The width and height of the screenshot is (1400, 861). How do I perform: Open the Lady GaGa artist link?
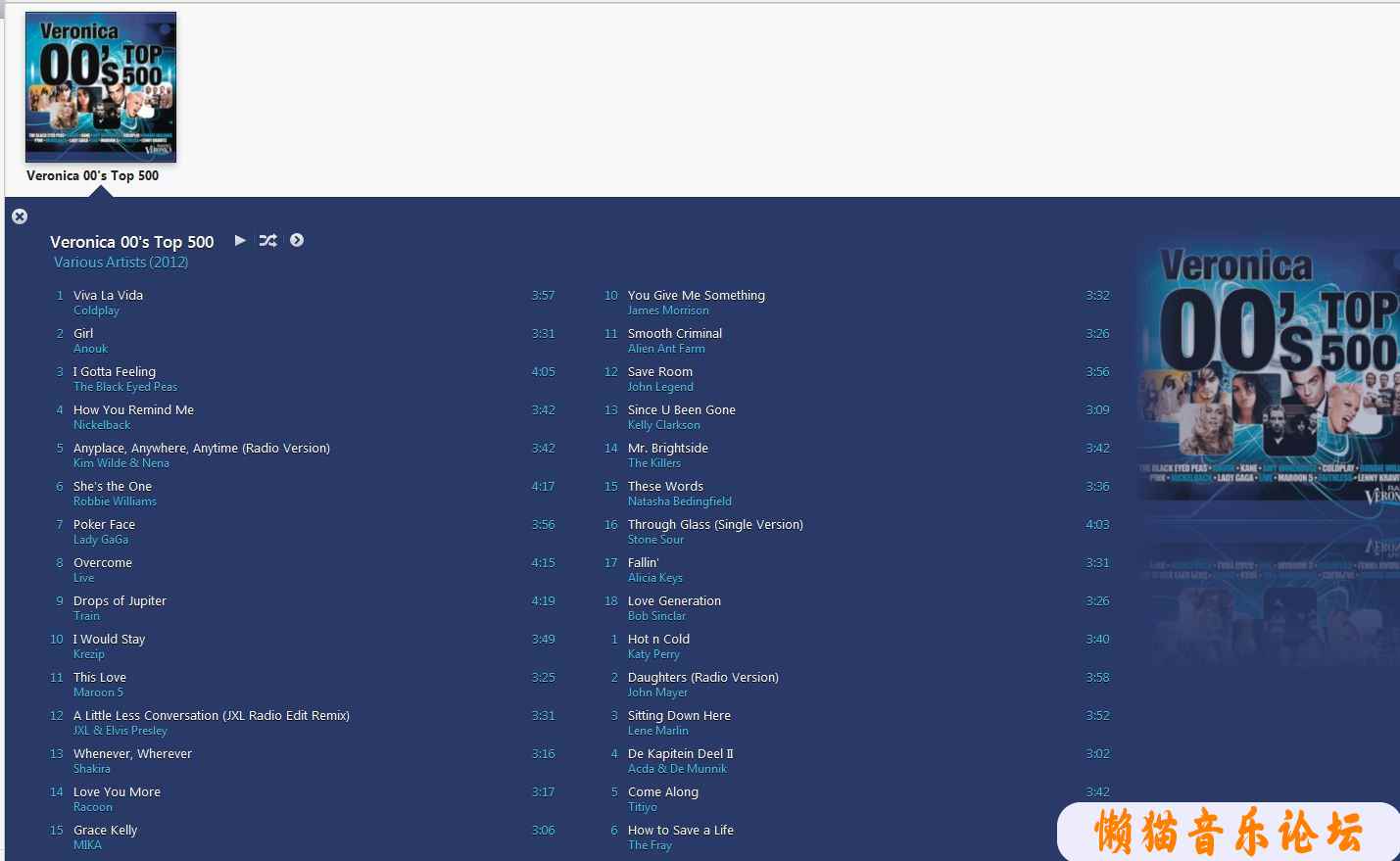(101, 540)
